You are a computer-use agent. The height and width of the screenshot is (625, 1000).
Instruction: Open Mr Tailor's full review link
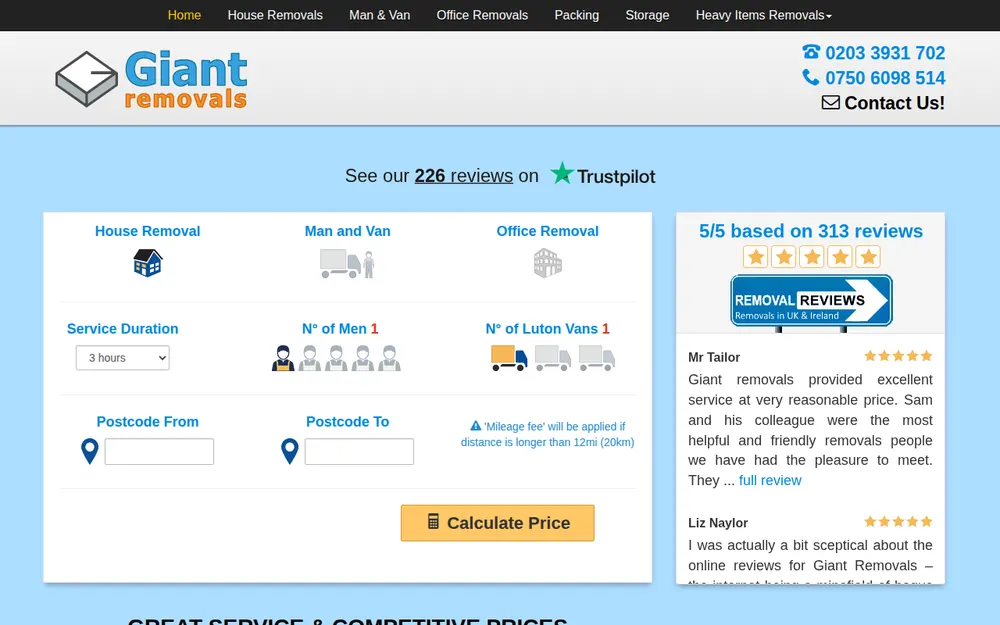[770, 480]
